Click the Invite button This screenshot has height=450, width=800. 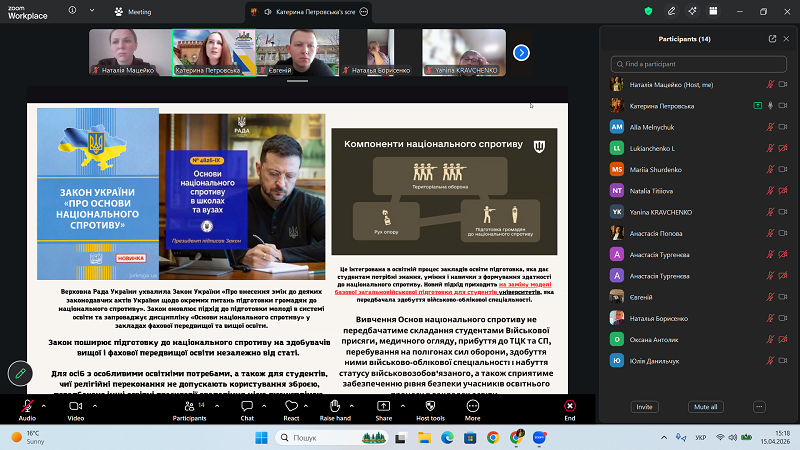pos(645,407)
